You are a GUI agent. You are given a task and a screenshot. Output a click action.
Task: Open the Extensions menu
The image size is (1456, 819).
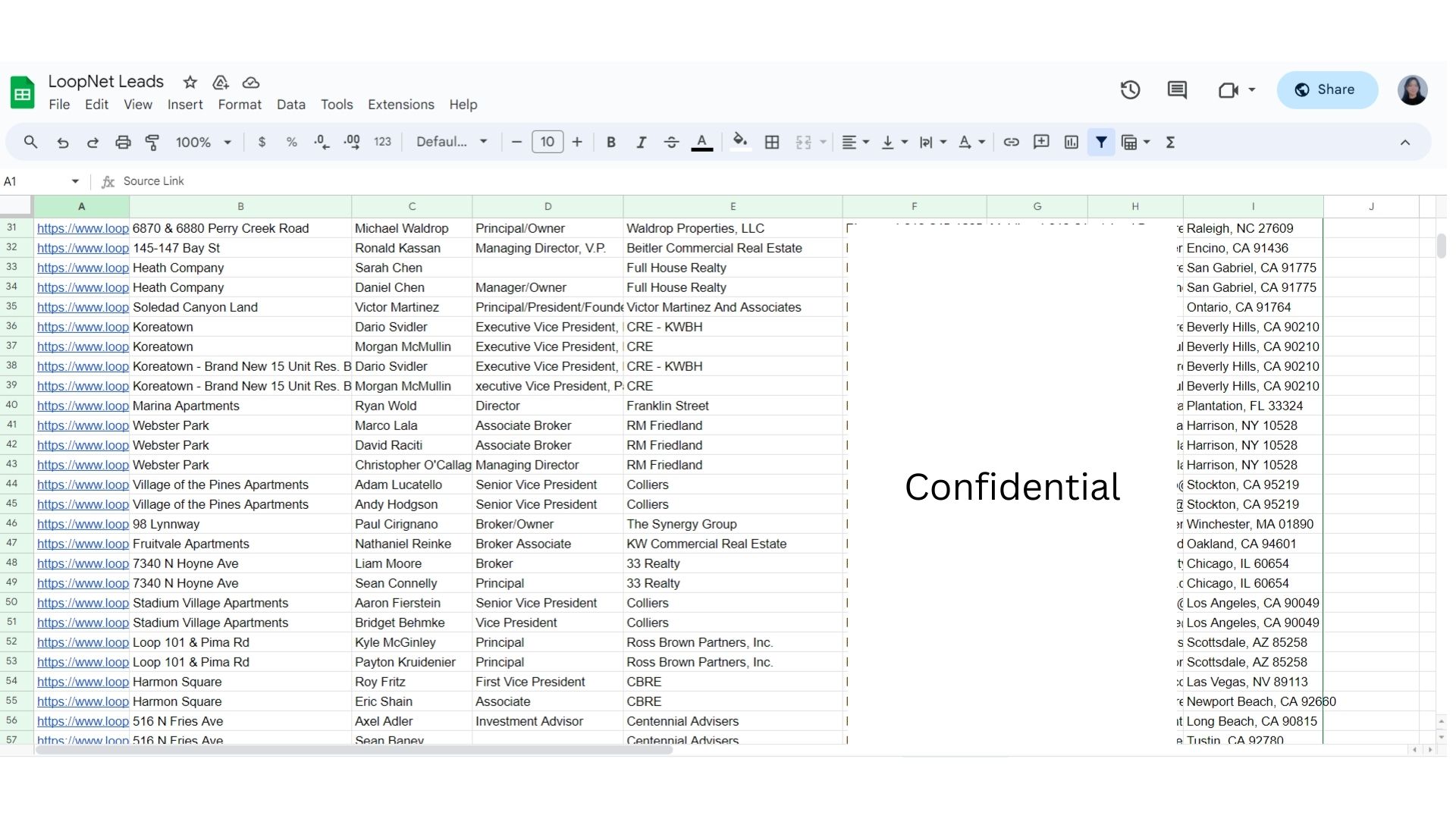coord(400,105)
